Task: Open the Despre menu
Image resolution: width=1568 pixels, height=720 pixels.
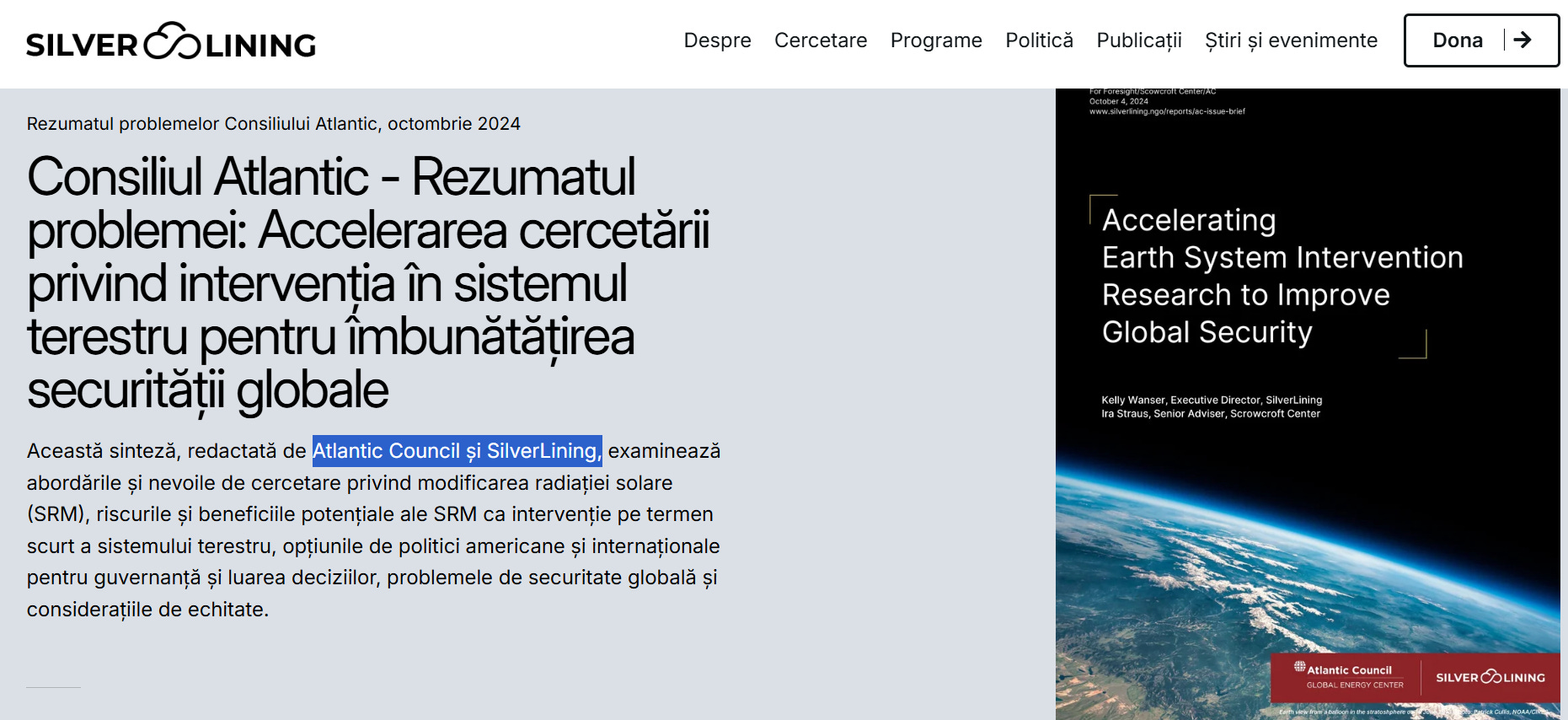Action: [717, 40]
